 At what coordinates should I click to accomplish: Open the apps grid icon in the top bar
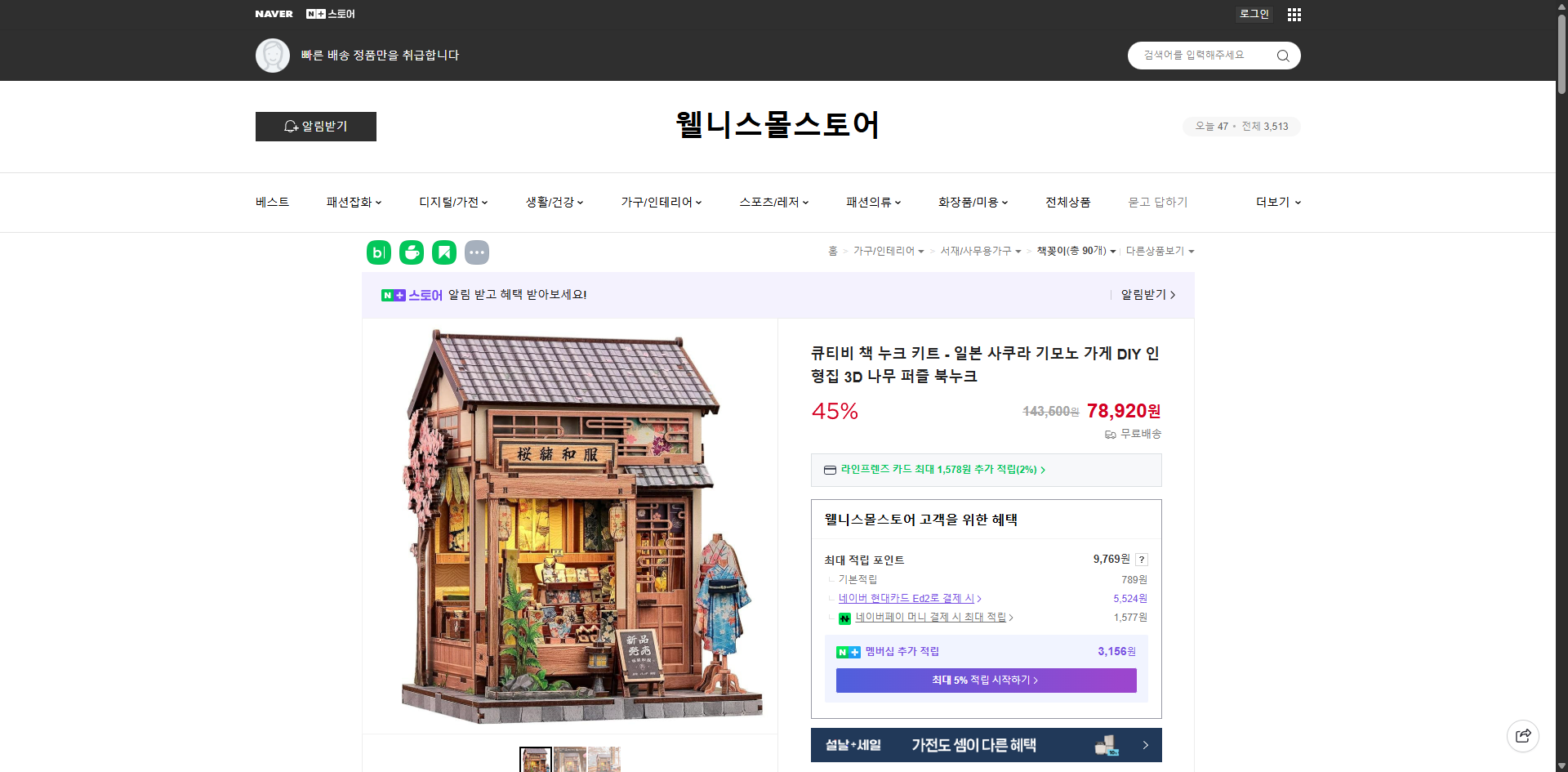coord(1294,14)
